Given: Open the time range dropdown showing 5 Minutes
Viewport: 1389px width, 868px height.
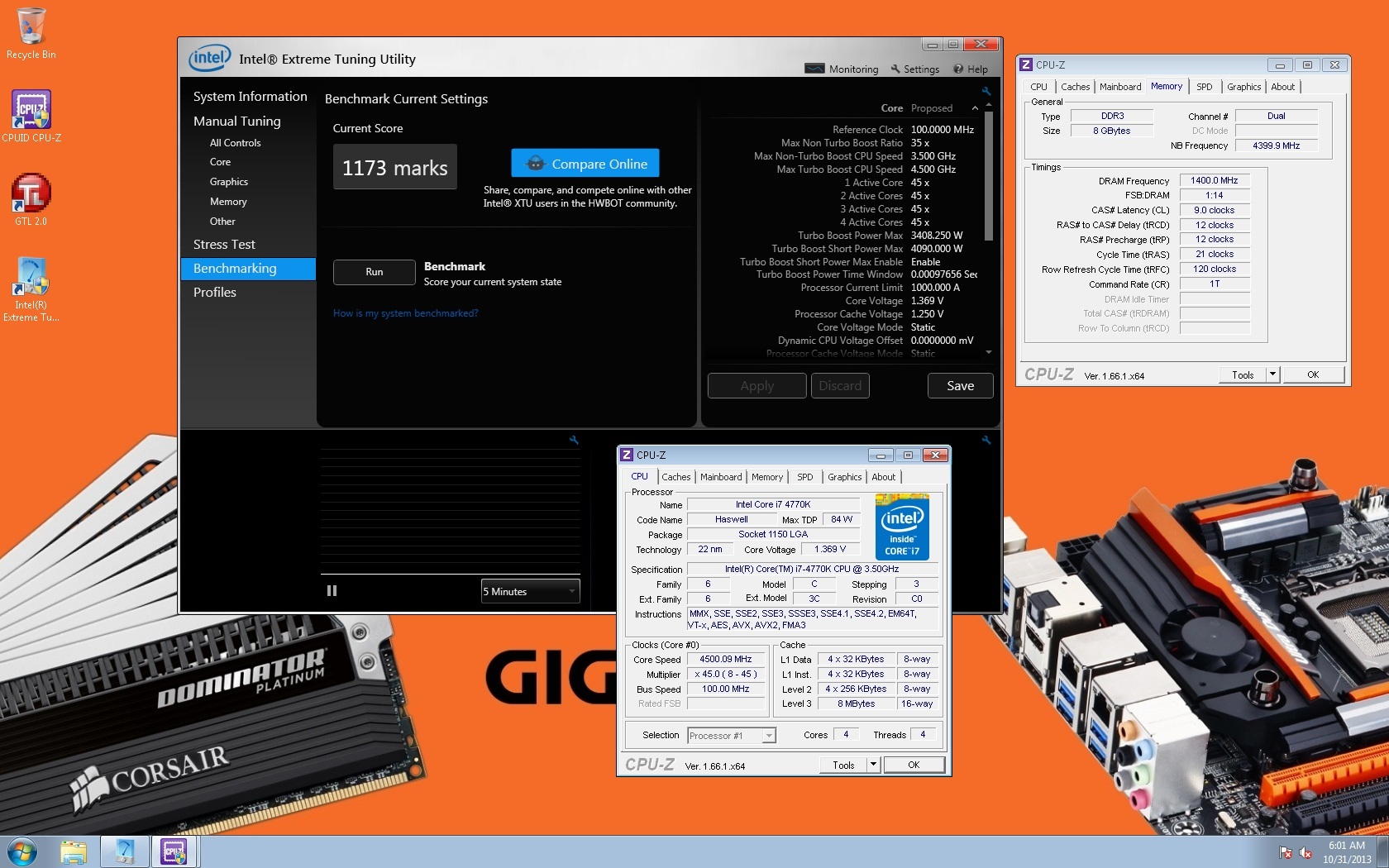Looking at the screenshot, I should 530,591.
